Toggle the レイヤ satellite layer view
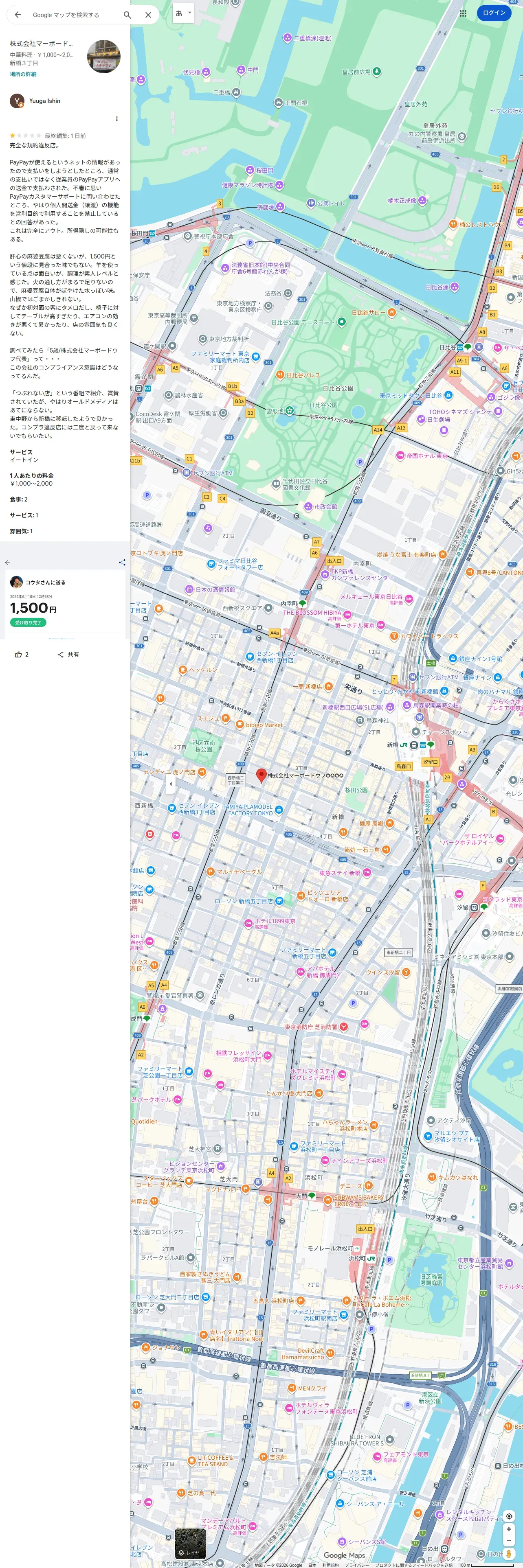523x1568 pixels. pyautogui.click(x=190, y=1543)
